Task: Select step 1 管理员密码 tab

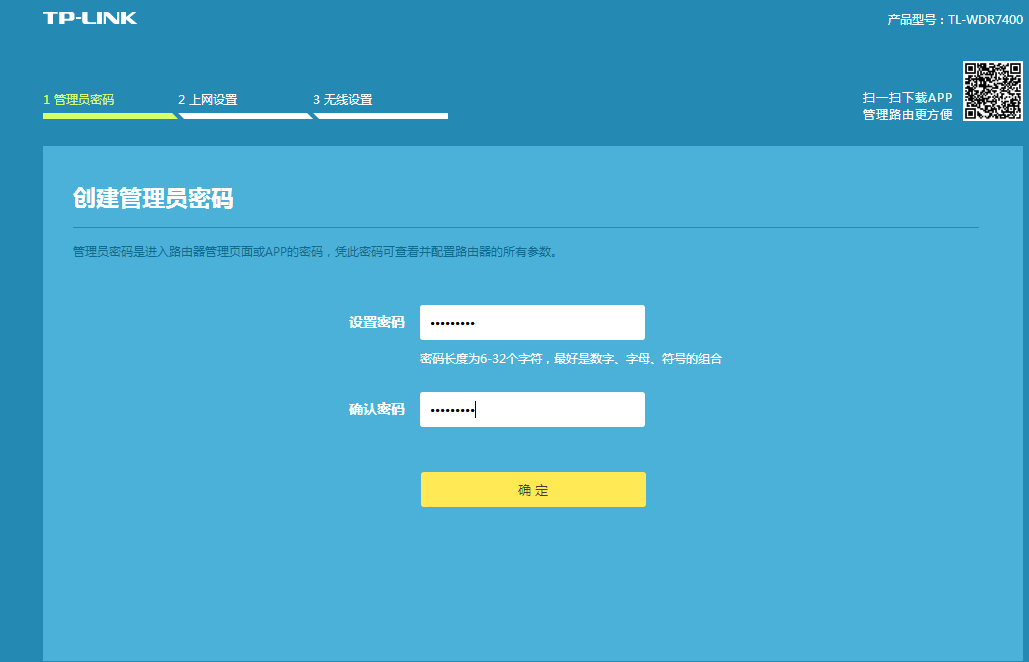Action: click(x=79, y=100)
